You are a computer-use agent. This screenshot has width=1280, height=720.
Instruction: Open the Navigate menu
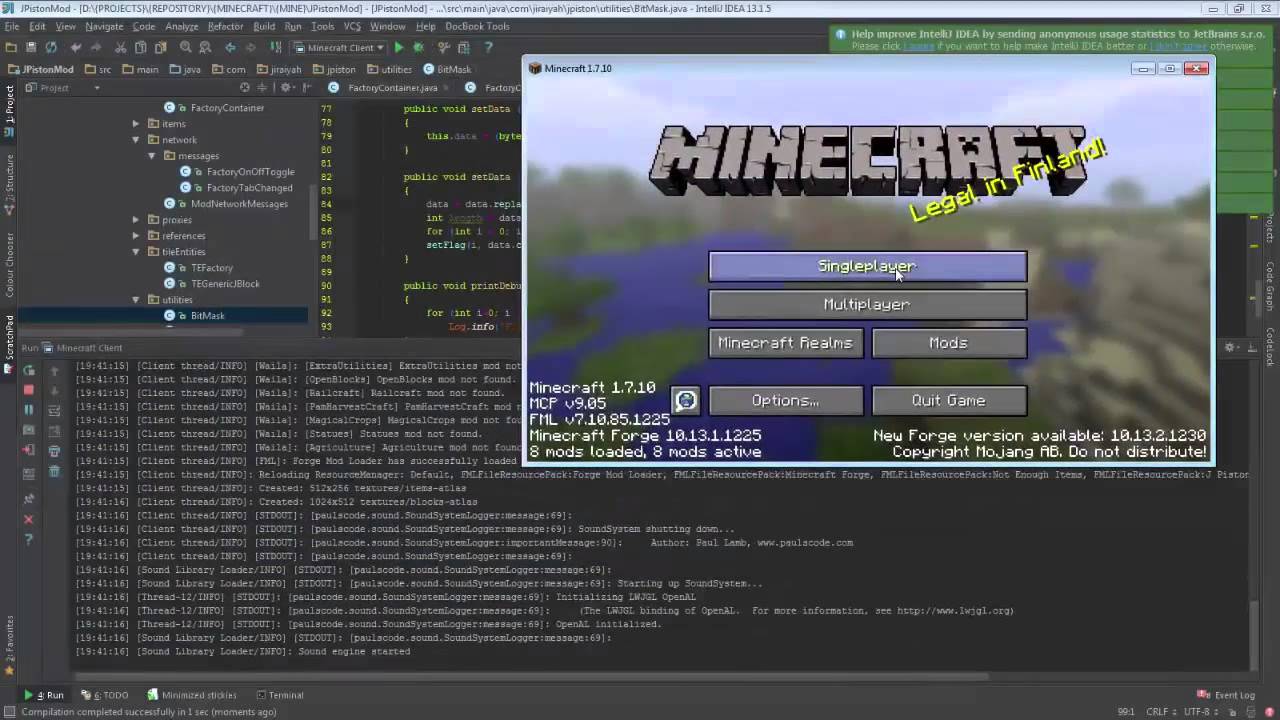[x=104, y=26]
